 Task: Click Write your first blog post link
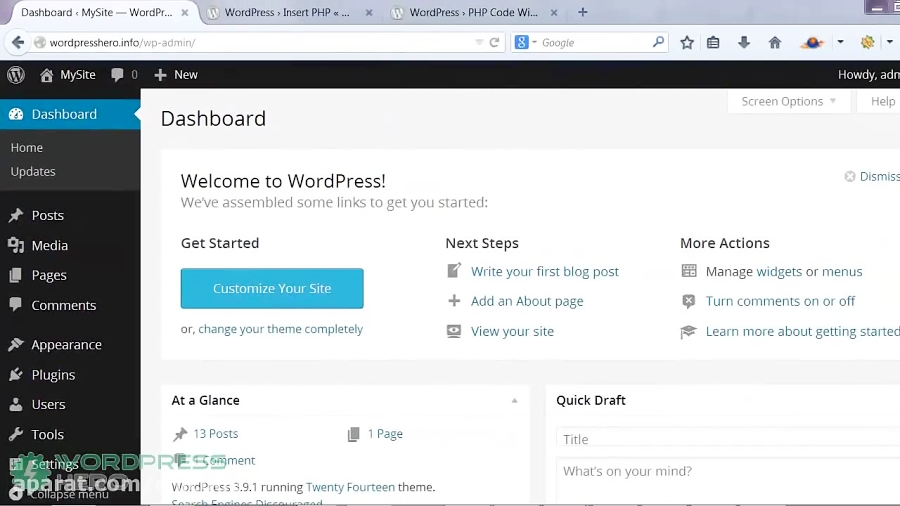tap(545, 271)
